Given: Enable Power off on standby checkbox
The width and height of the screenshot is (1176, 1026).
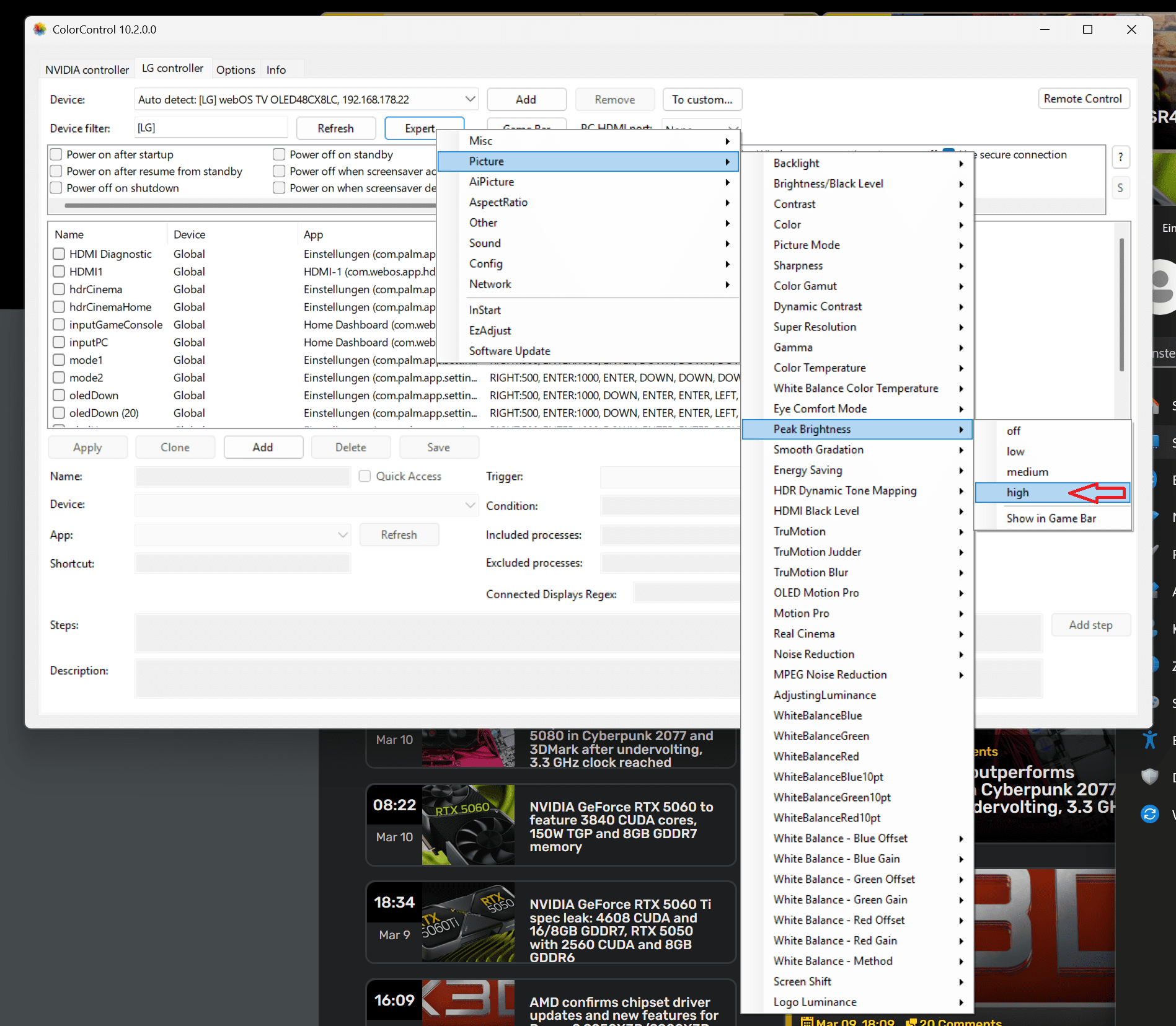Looking at the screenshot, I should tap(280, 154).
